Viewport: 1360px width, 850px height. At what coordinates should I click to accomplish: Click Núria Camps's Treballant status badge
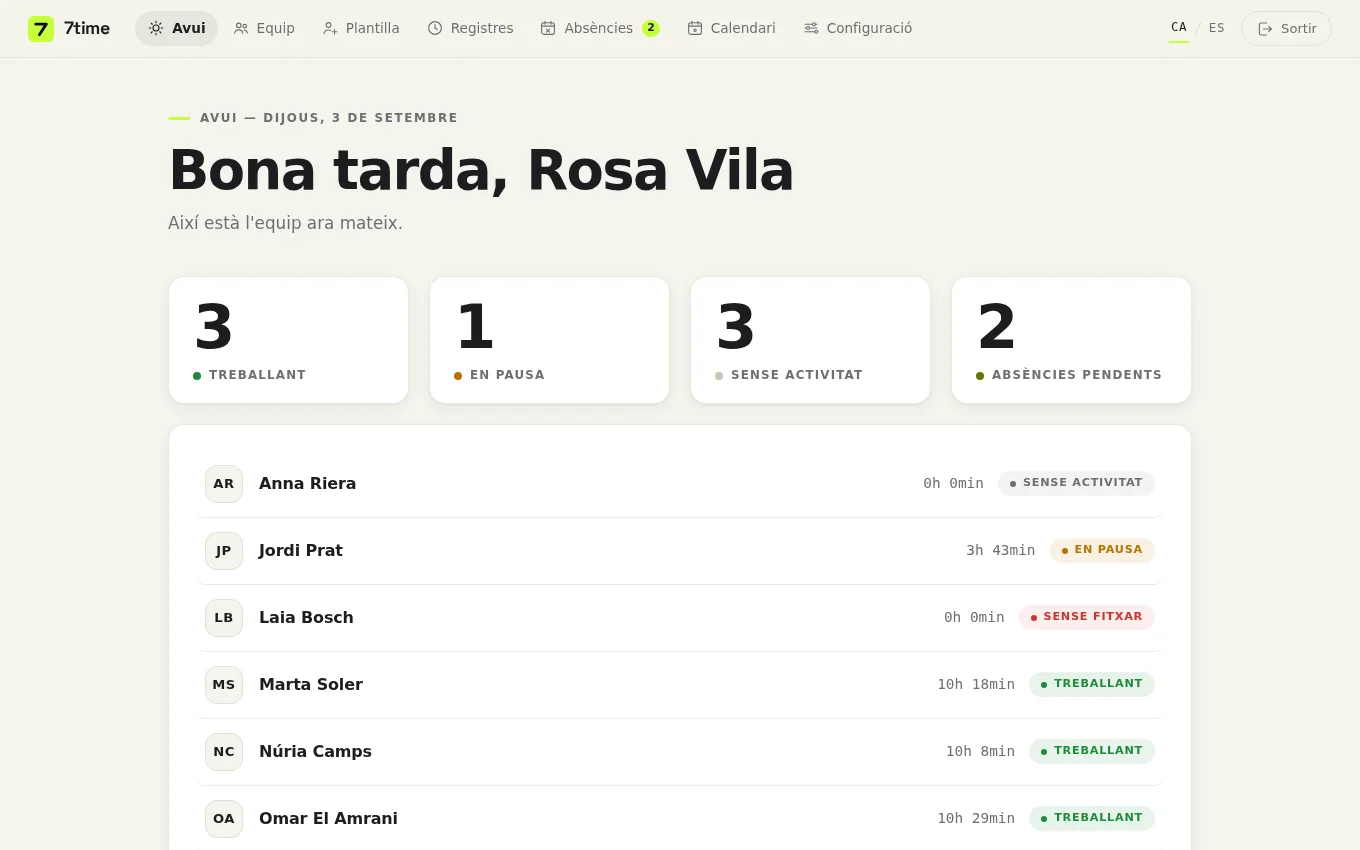[1092, 751]
